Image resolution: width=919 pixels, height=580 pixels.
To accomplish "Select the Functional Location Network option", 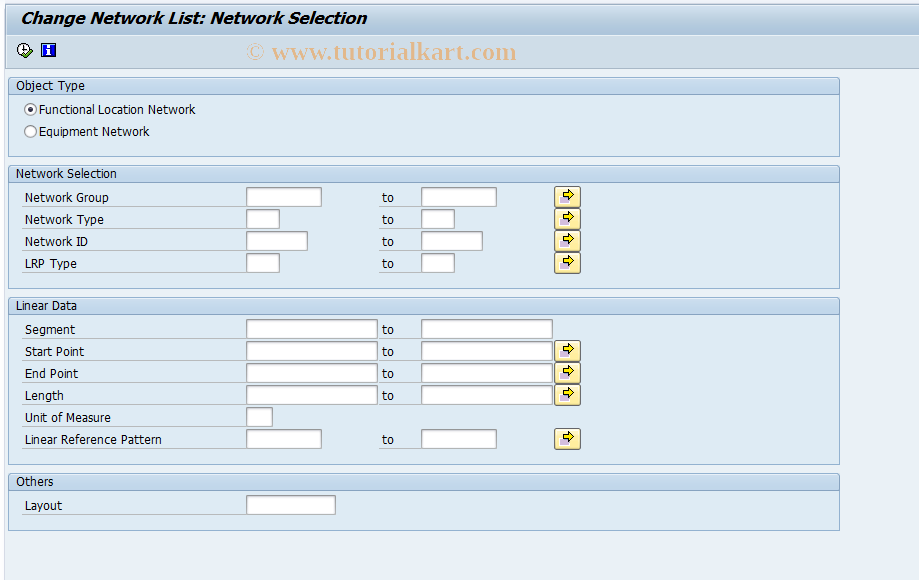I will pyautogui.click(x=30, y=109).
